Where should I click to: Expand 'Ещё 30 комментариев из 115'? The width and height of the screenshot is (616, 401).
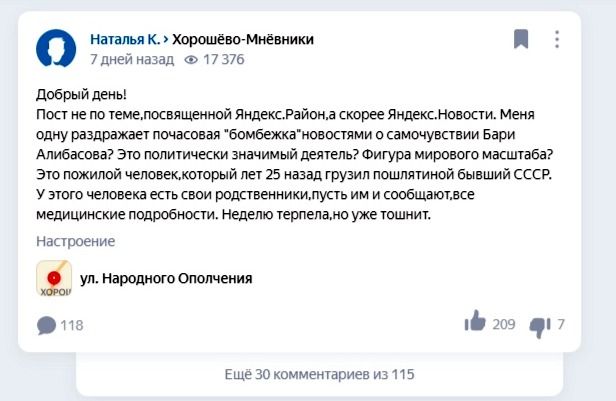click(x=319, y=374)
